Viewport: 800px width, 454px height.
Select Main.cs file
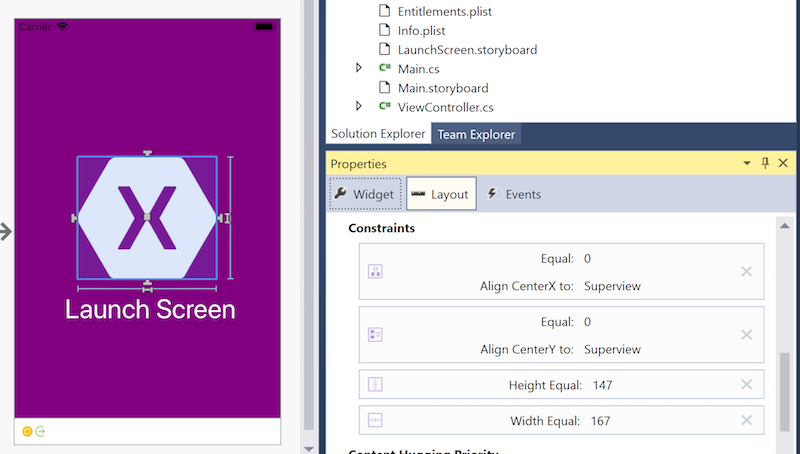418,69
